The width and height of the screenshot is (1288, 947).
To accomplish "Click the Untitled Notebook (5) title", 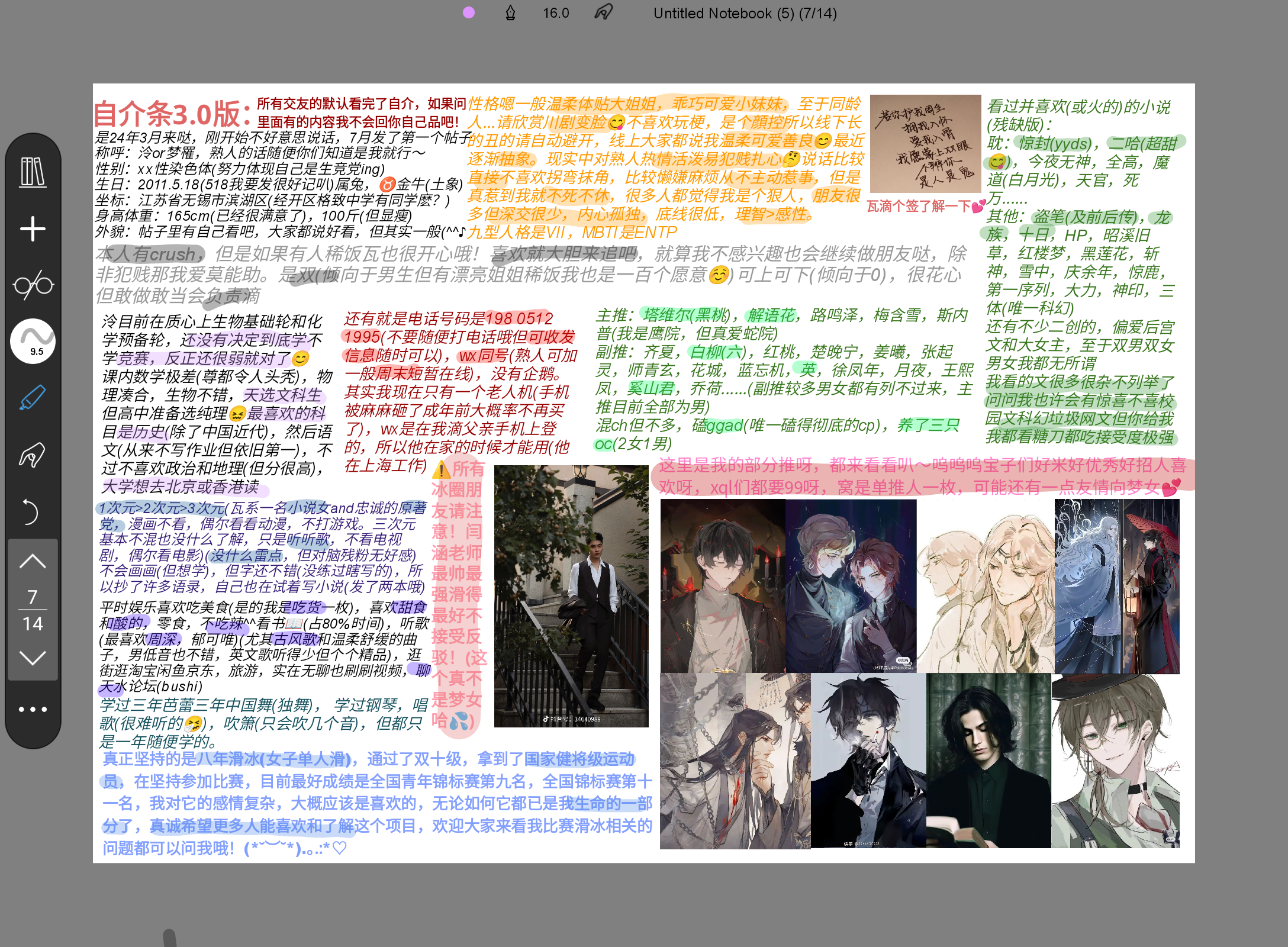I will pos(745,13).
